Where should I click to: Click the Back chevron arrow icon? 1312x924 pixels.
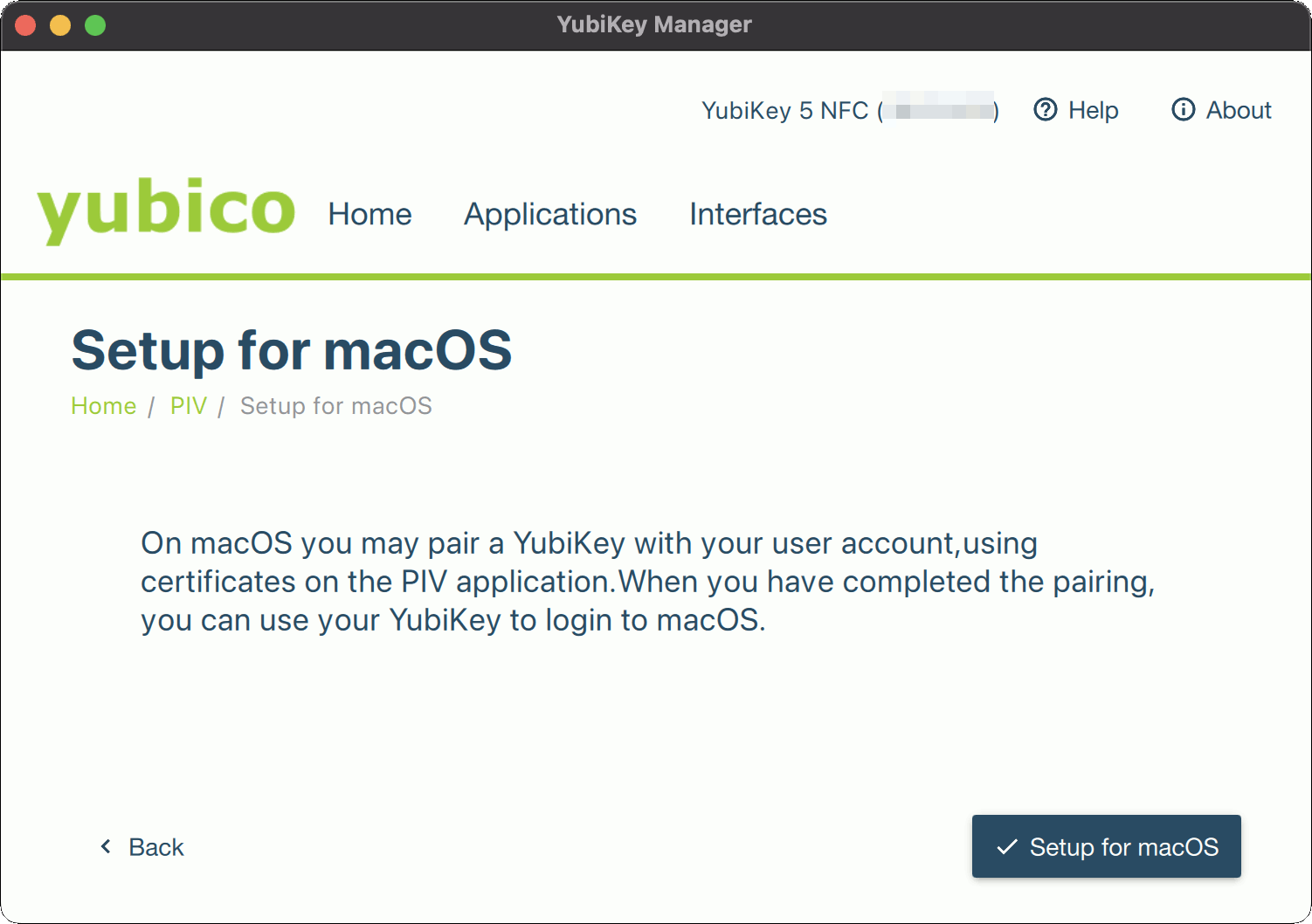click(106, 846)
